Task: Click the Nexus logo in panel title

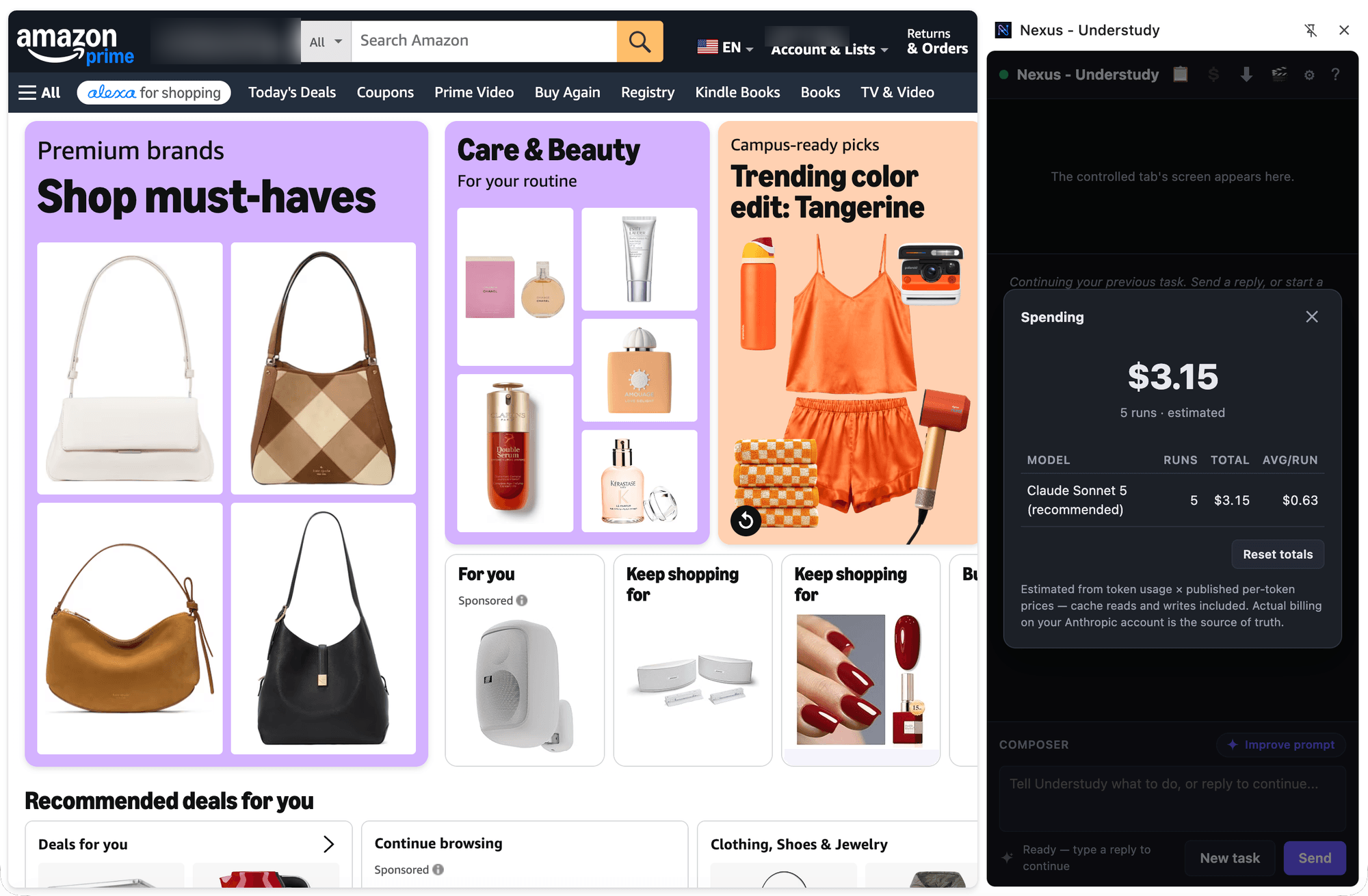Action: pyautogui.click(x=1003, y=30)
